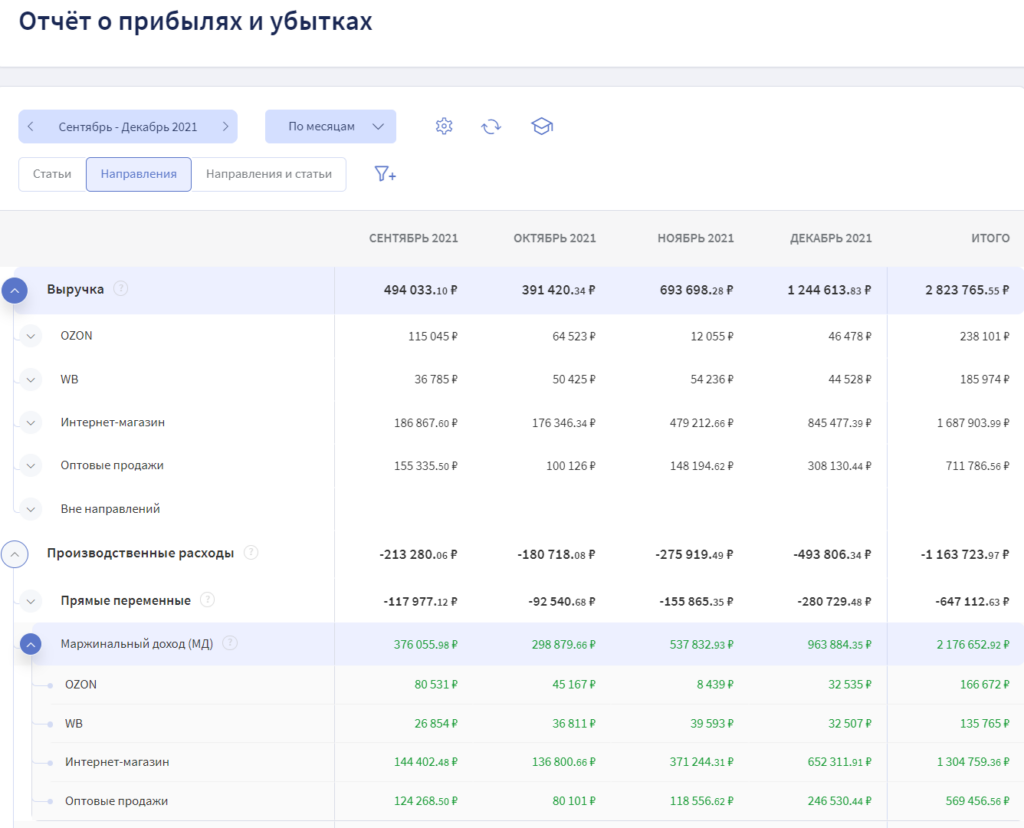Click the Сентябрь - Декабрь 2021 period selector
The image size is (1024, 828).
coord(128,127)
